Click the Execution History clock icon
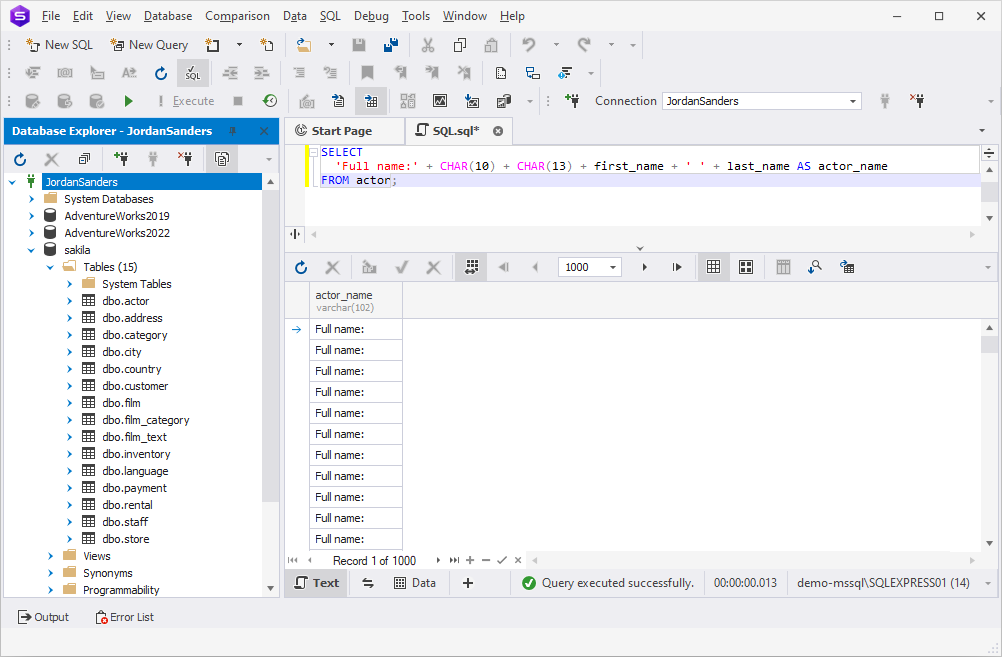The width and height of the screenshot is (1002, 657). (x=270, y=101)
